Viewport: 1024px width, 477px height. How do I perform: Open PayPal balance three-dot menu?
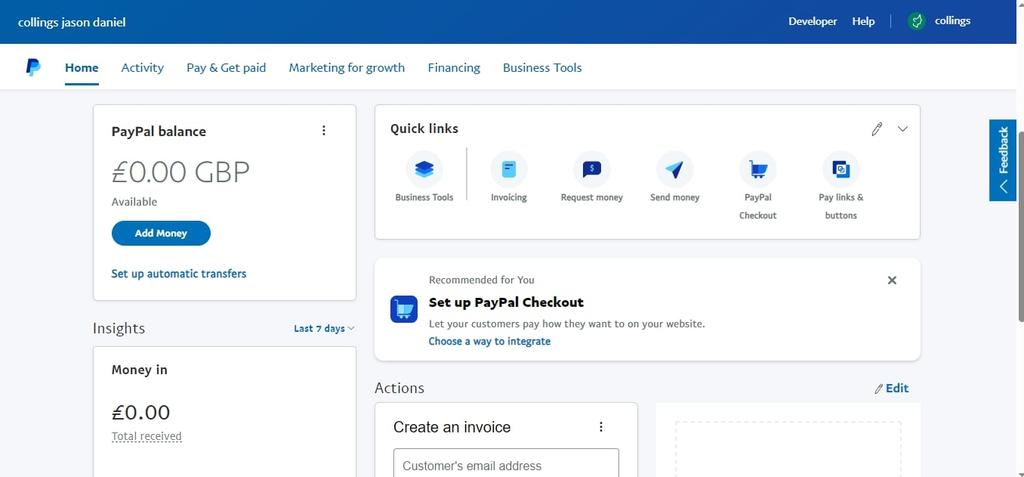click(x=323, y=131)
